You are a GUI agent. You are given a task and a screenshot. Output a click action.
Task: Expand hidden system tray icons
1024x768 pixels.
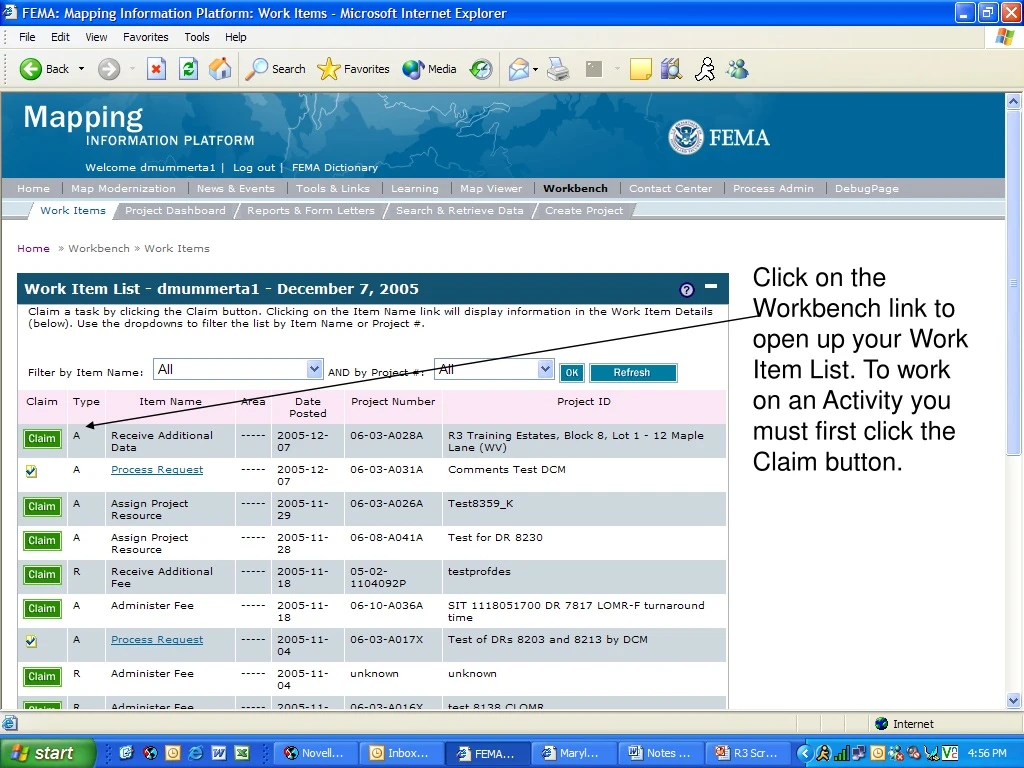[805, 753]
